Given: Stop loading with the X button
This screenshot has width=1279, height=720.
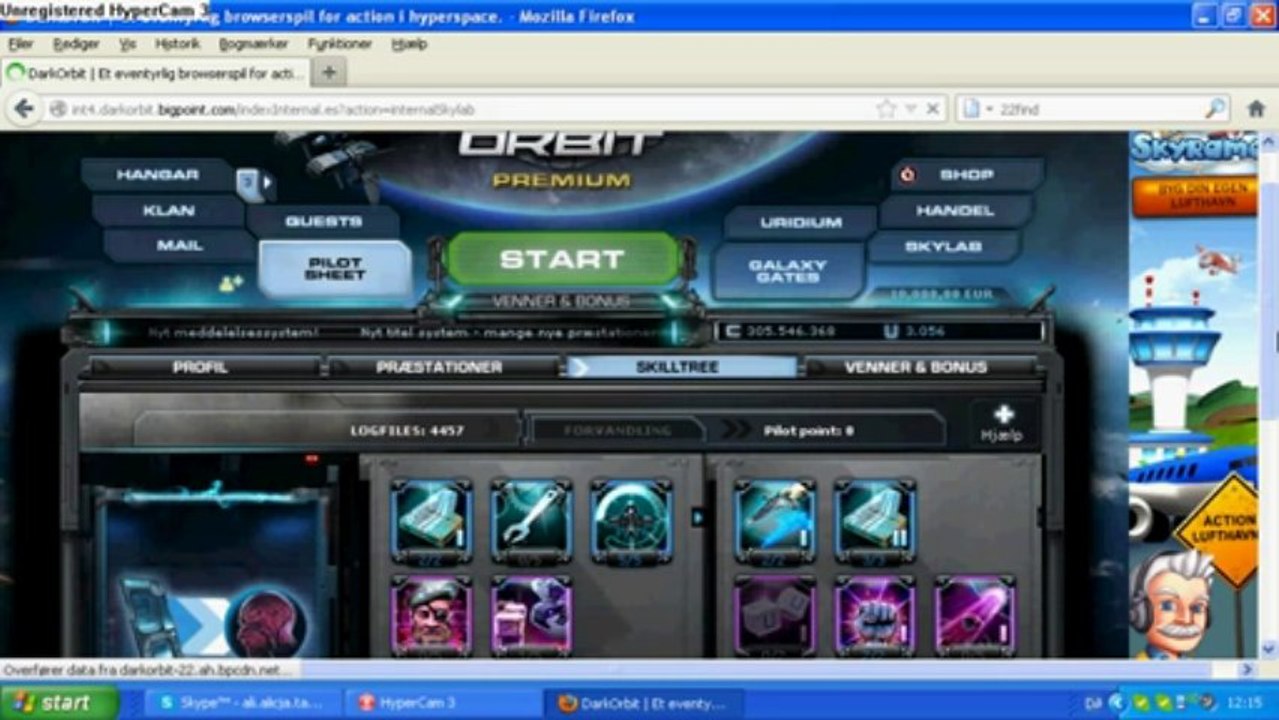Looking at the screenshot, I should tap(932, 109).
